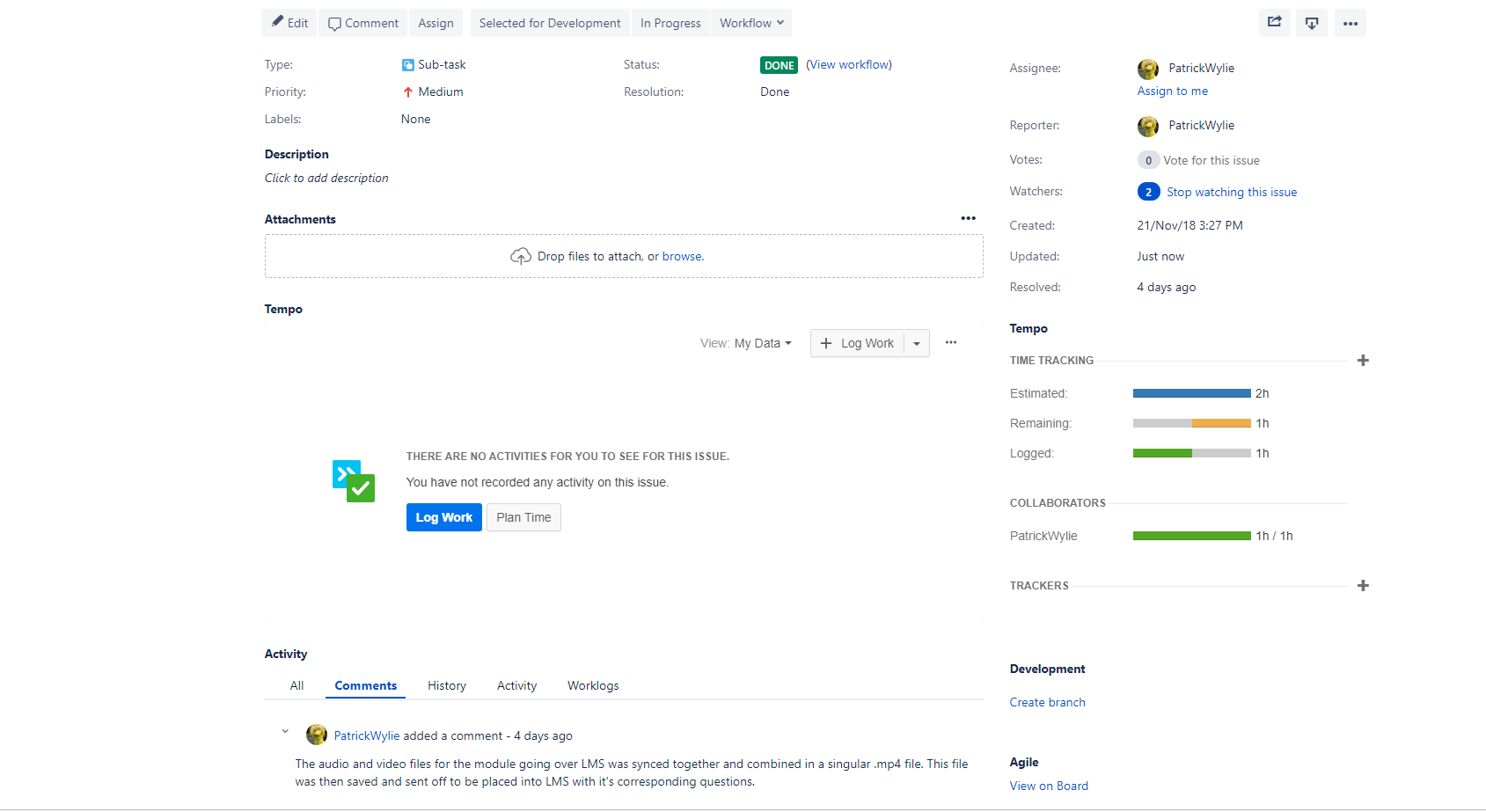The height and width of the screenshot is (812, 1486).
Task: Click the Assign to me link
Action: (x=1173, y=91)
